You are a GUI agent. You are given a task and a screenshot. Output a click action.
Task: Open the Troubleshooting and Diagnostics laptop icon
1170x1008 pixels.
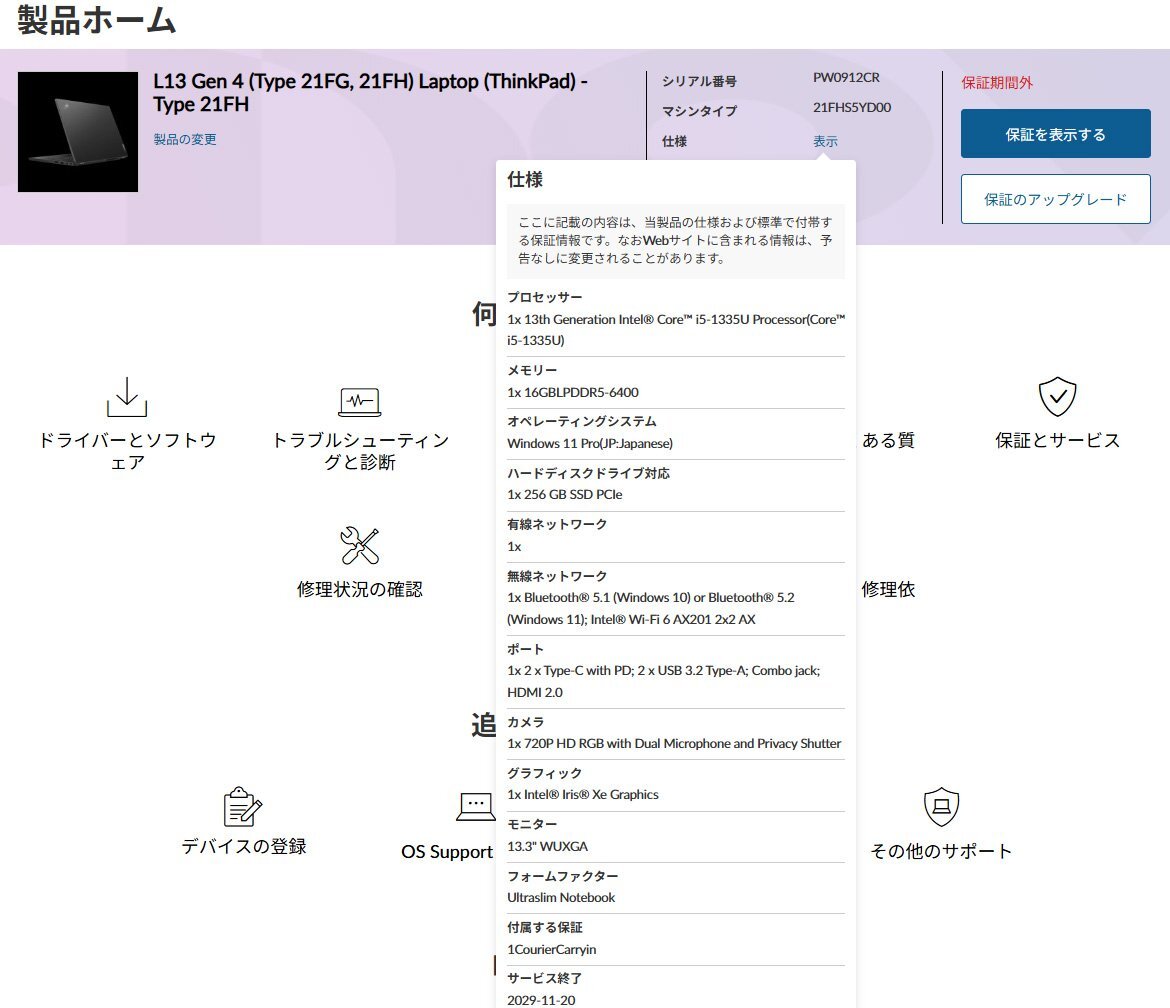point(360,402)
